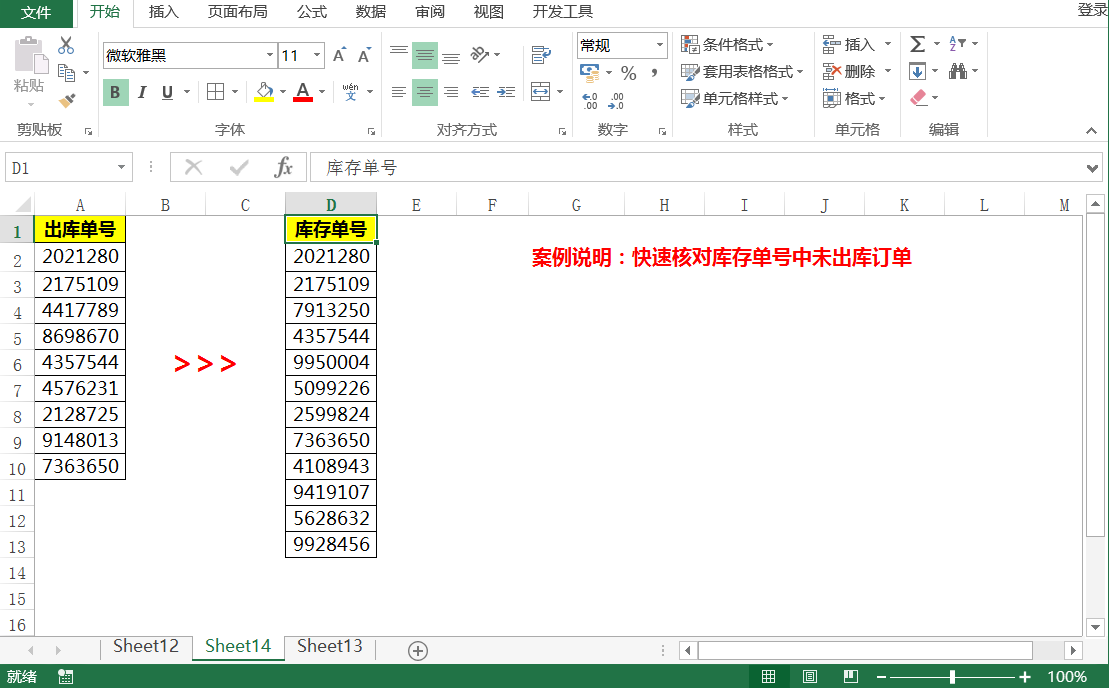Click the Fill down arrow icon
Image resolution: width=1109 pixels, height=688 pixels.
tap(917, 71)
